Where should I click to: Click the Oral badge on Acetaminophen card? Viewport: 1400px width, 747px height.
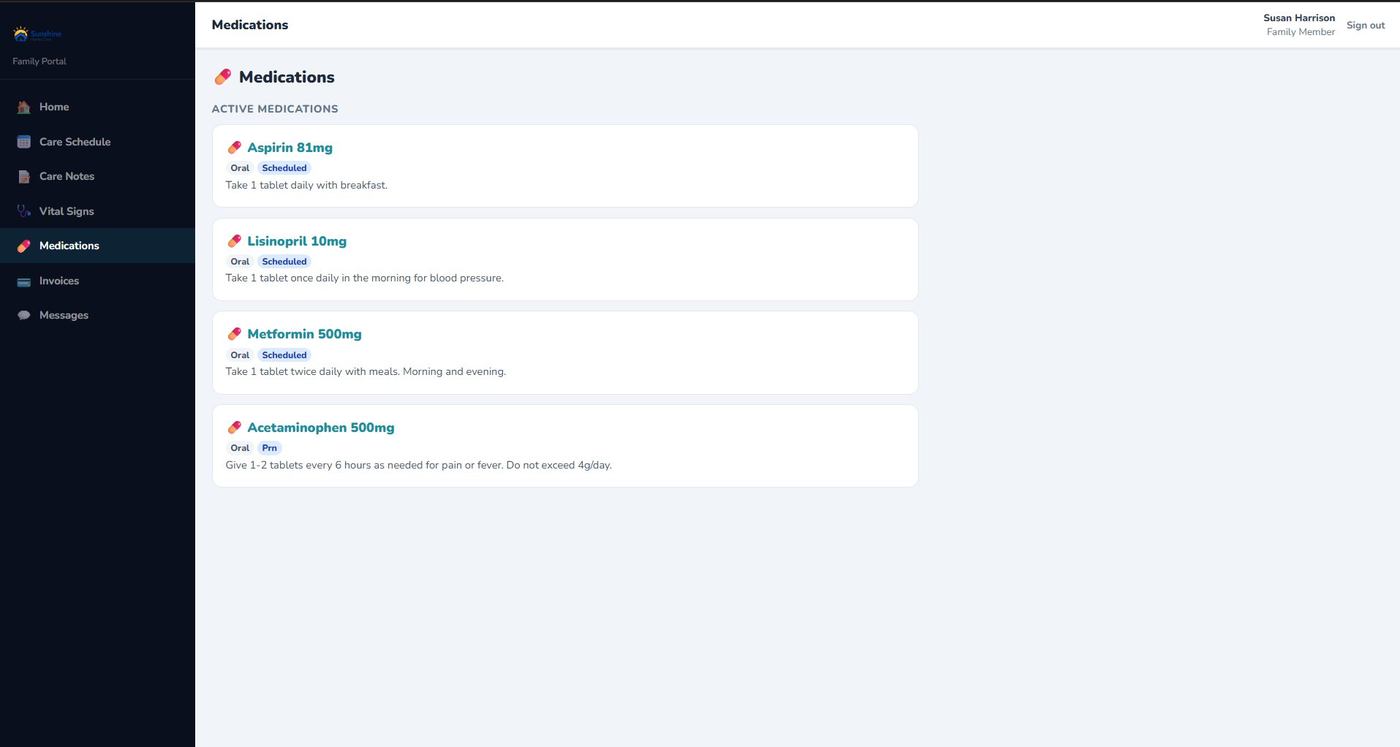[x=240, y=448]
